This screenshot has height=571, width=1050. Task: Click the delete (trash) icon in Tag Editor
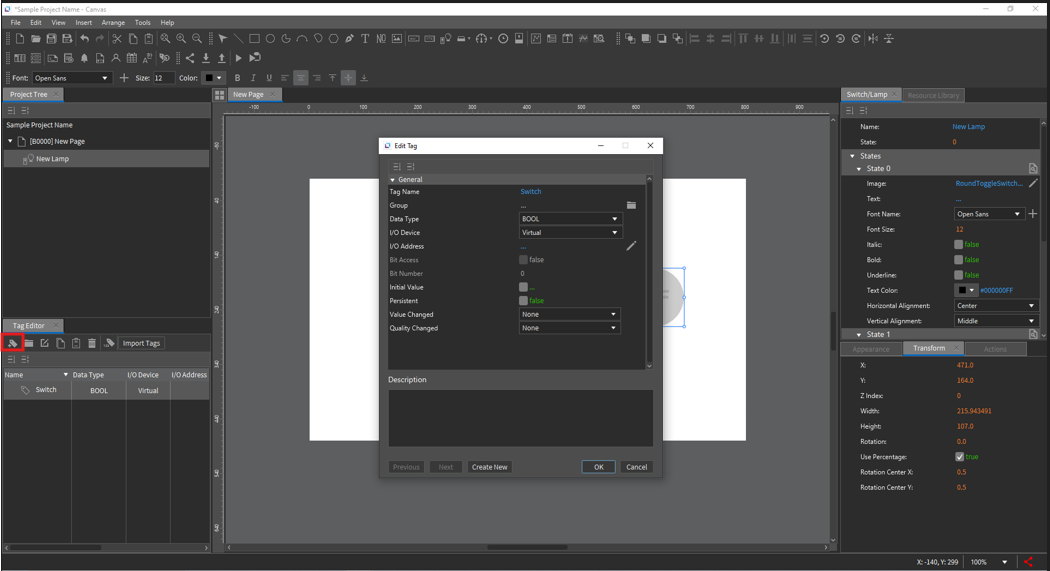(92, 343)
